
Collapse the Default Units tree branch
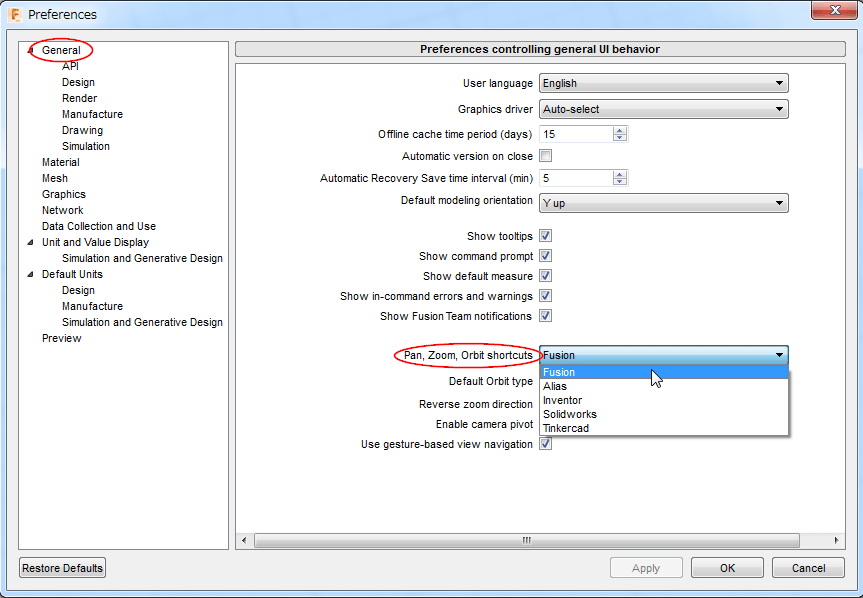click(x=29, y=274)
